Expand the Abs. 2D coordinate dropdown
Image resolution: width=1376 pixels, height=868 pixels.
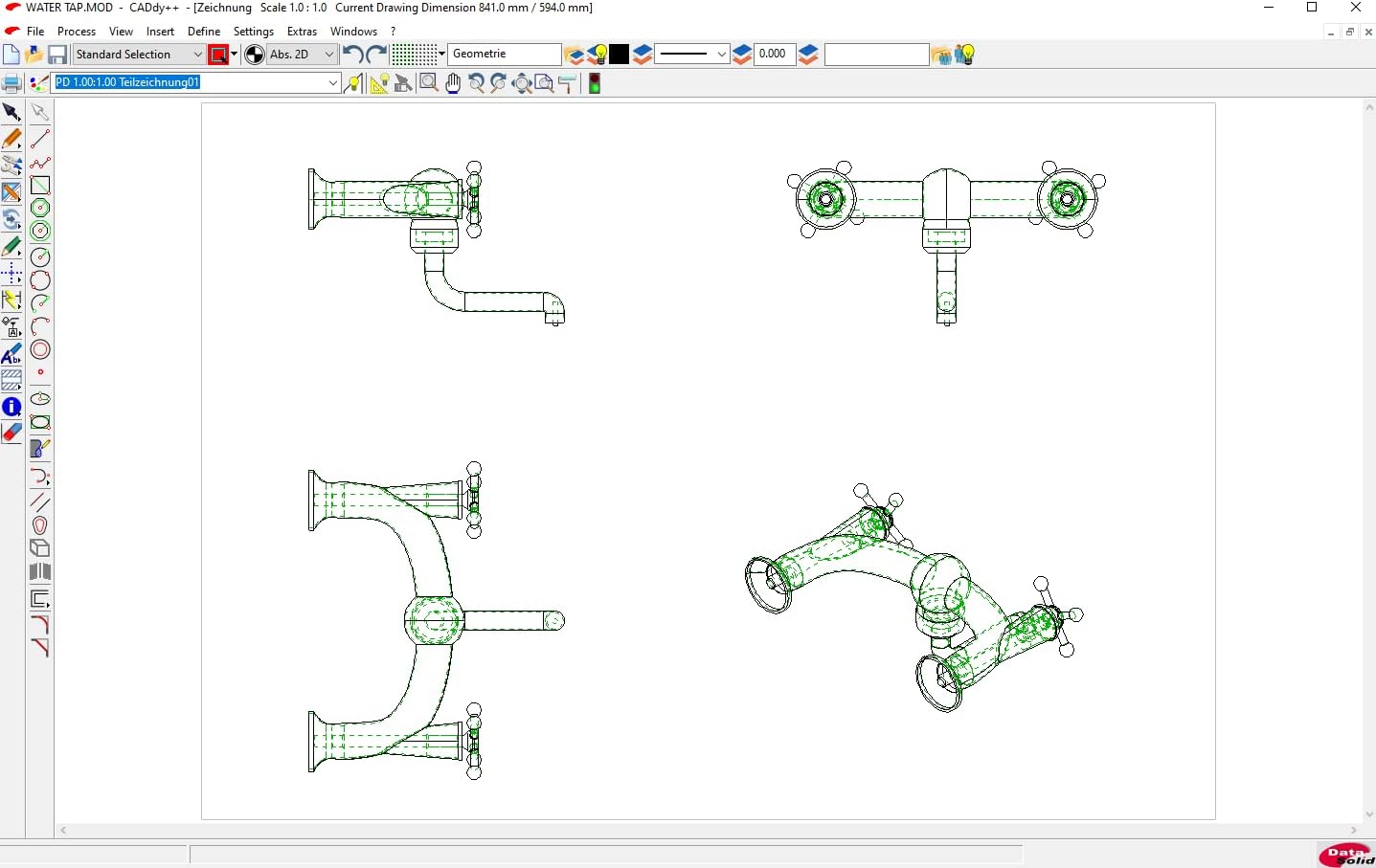tap(328, 55)
